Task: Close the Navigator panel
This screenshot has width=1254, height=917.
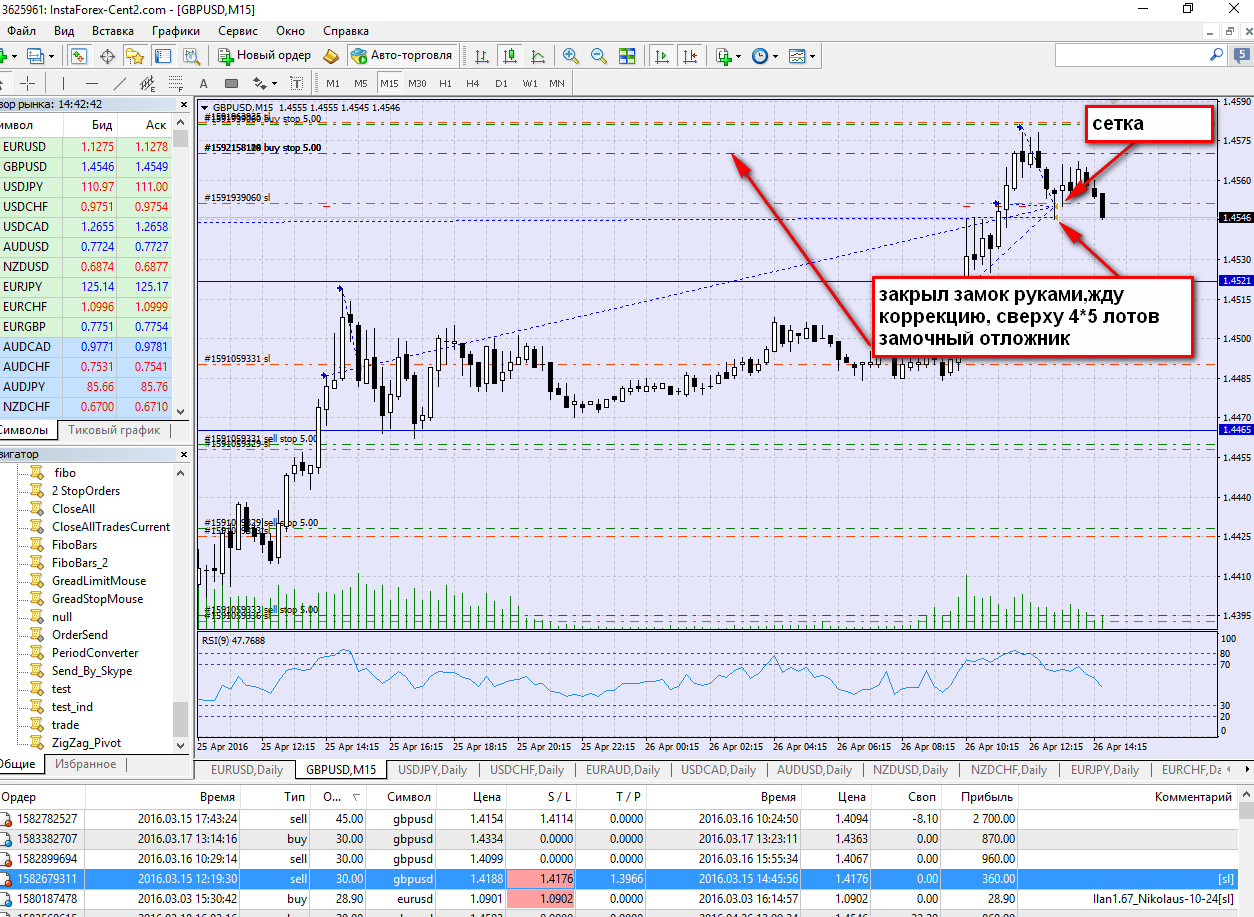Action: click(x=184, y=454)
